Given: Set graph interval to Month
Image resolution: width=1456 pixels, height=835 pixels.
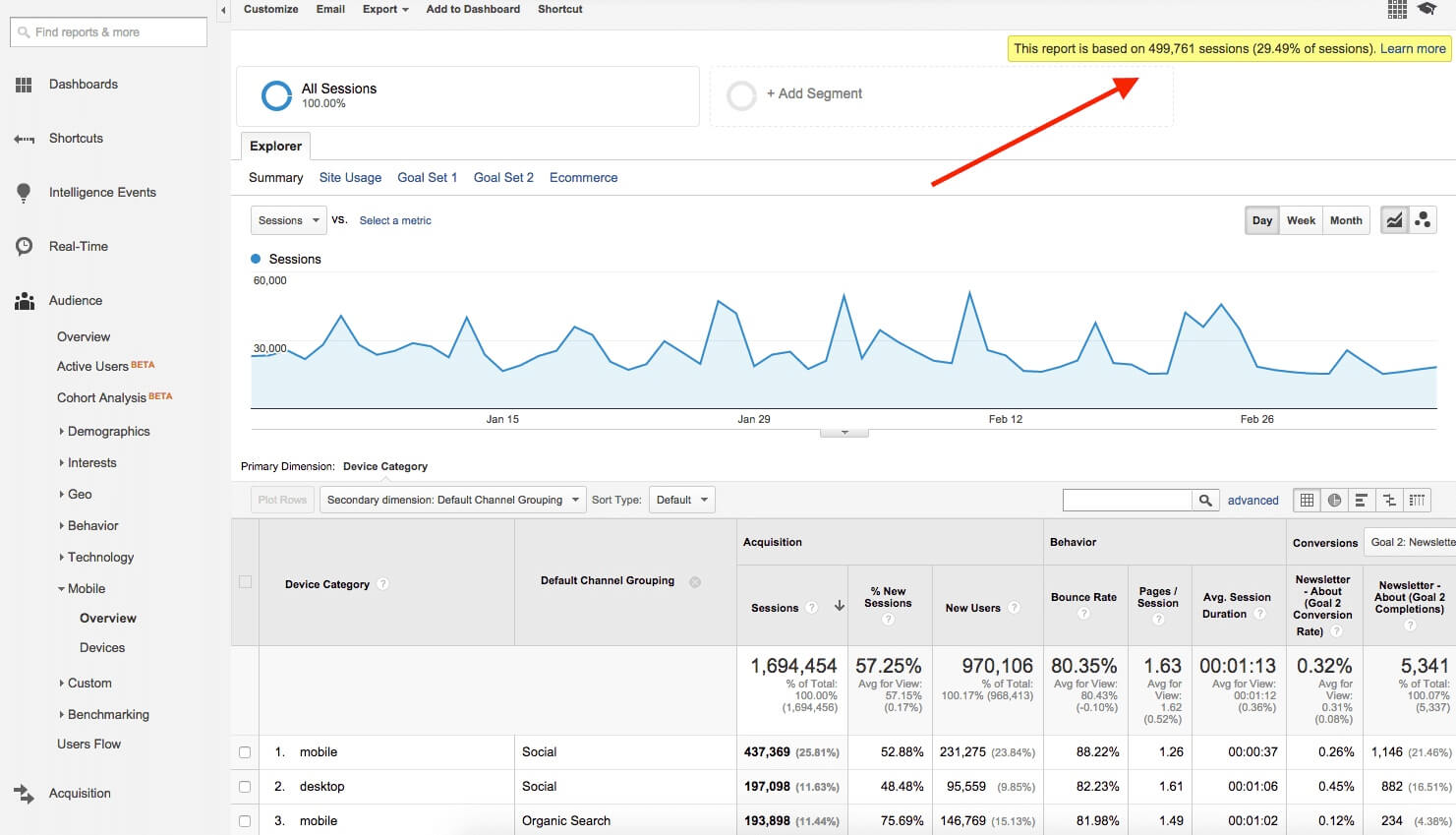Looking at the screenshot, I should click(1346, 220).
